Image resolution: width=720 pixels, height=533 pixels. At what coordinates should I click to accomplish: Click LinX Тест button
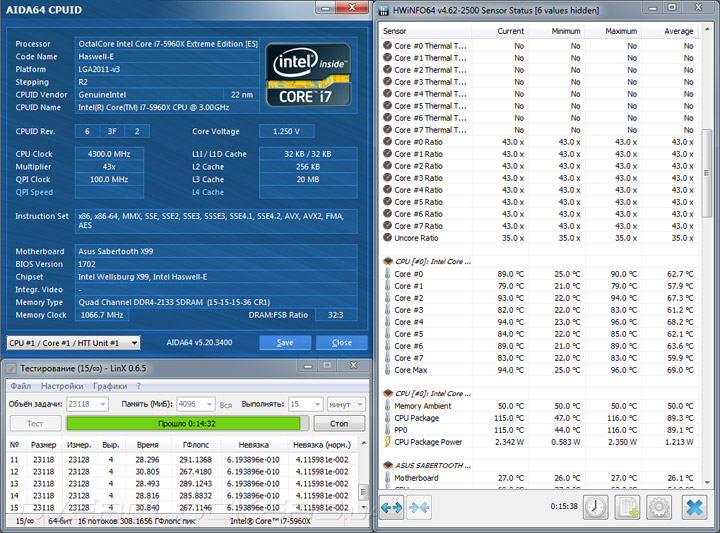tap(35, 424)
